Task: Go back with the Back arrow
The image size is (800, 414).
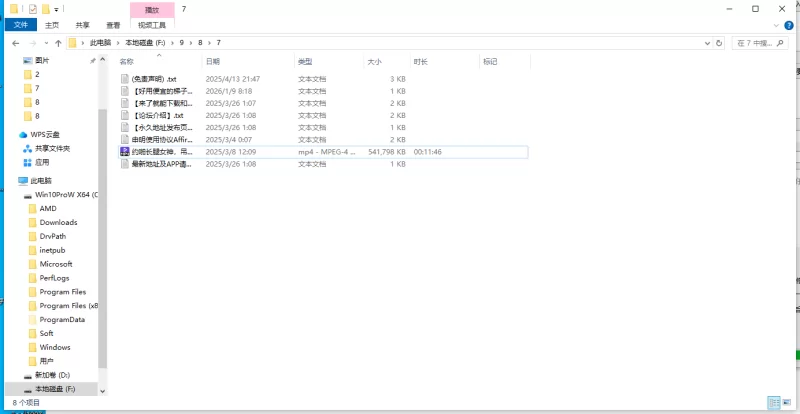Action: click(15, 43)
